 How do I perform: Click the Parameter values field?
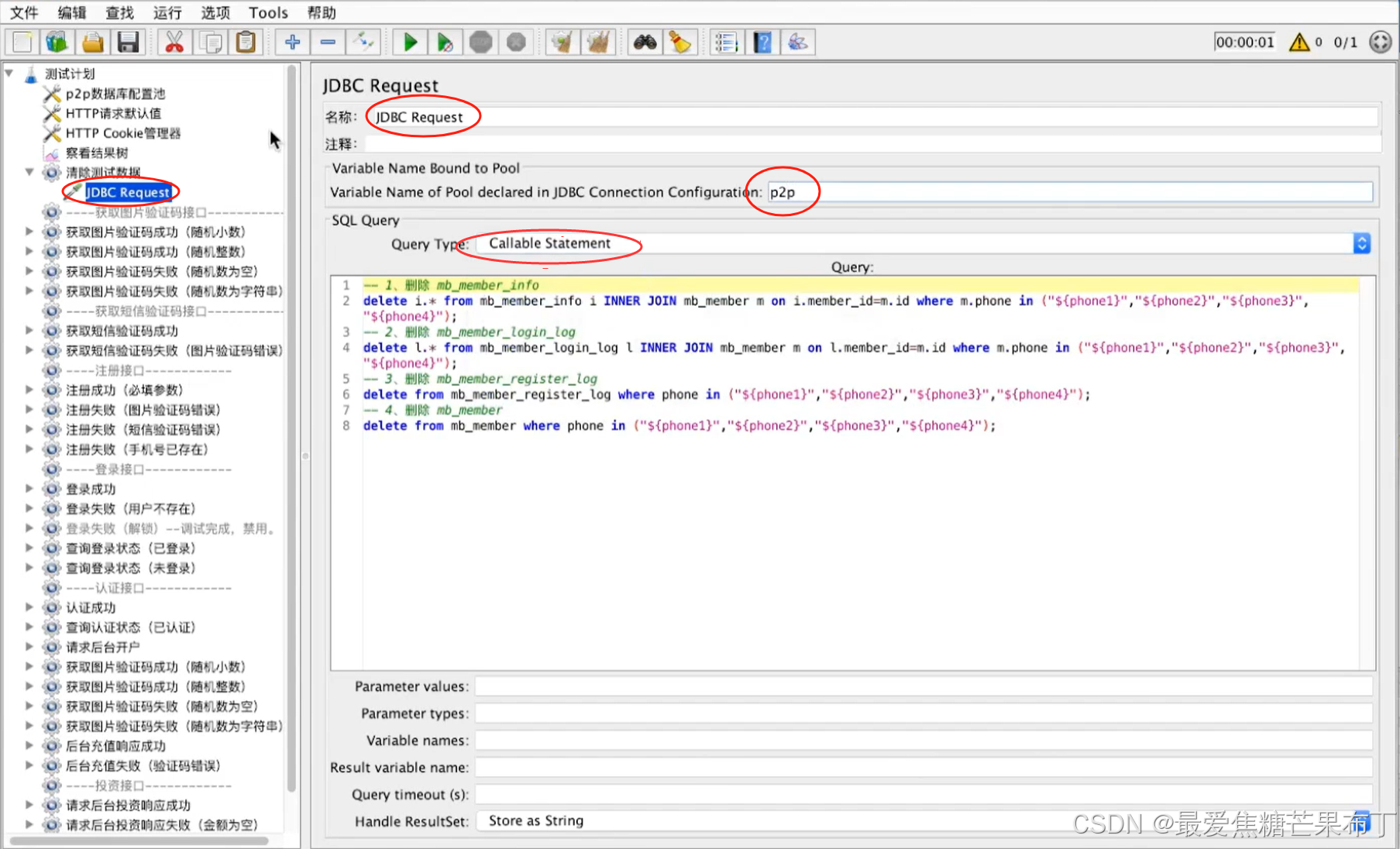click(924, 686)
